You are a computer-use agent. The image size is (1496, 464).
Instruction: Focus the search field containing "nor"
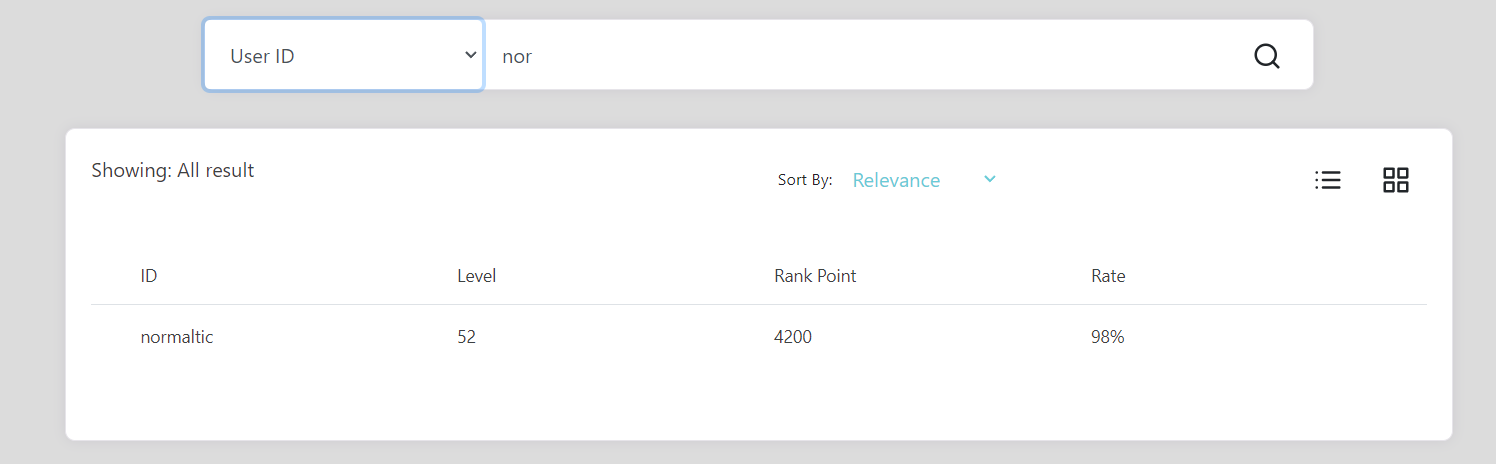860,56
